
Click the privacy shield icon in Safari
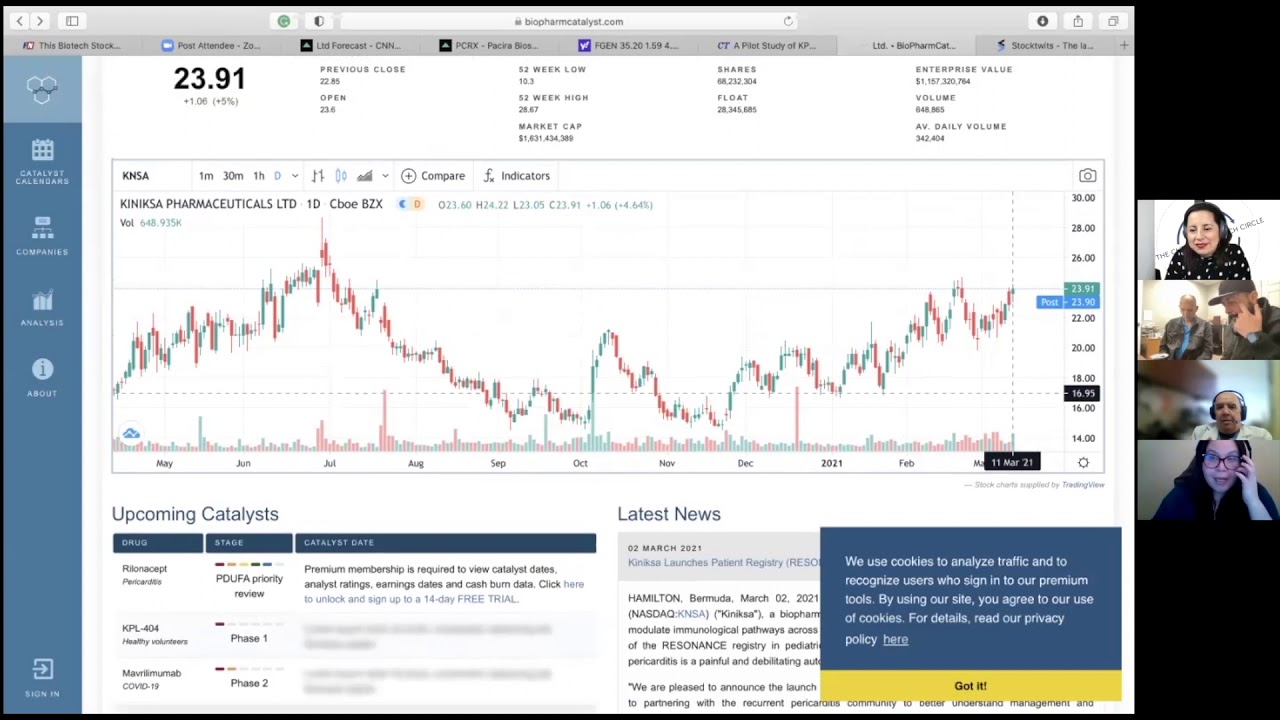(x=319, y=21)
